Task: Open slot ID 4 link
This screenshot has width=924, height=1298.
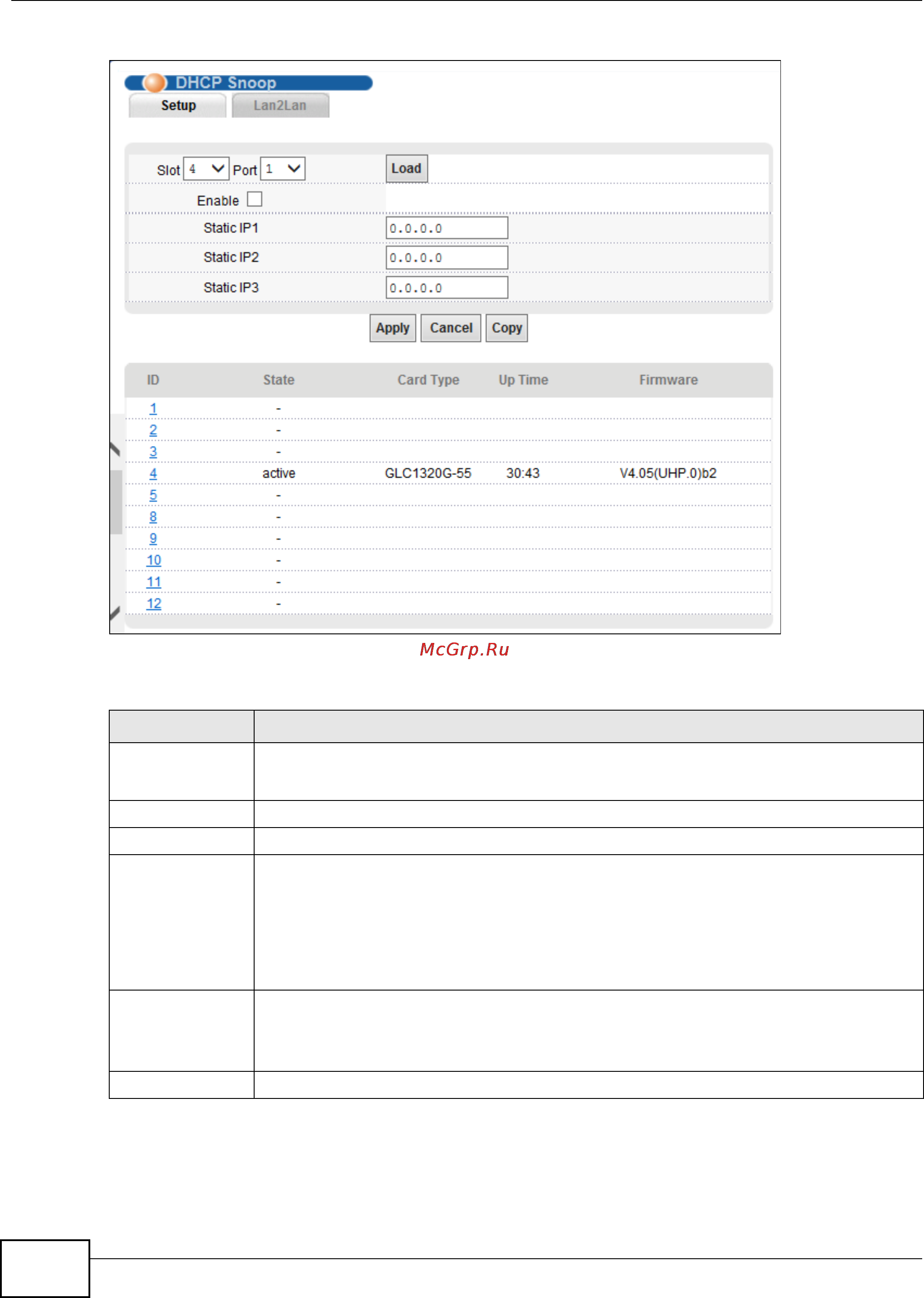Action: 153,474
